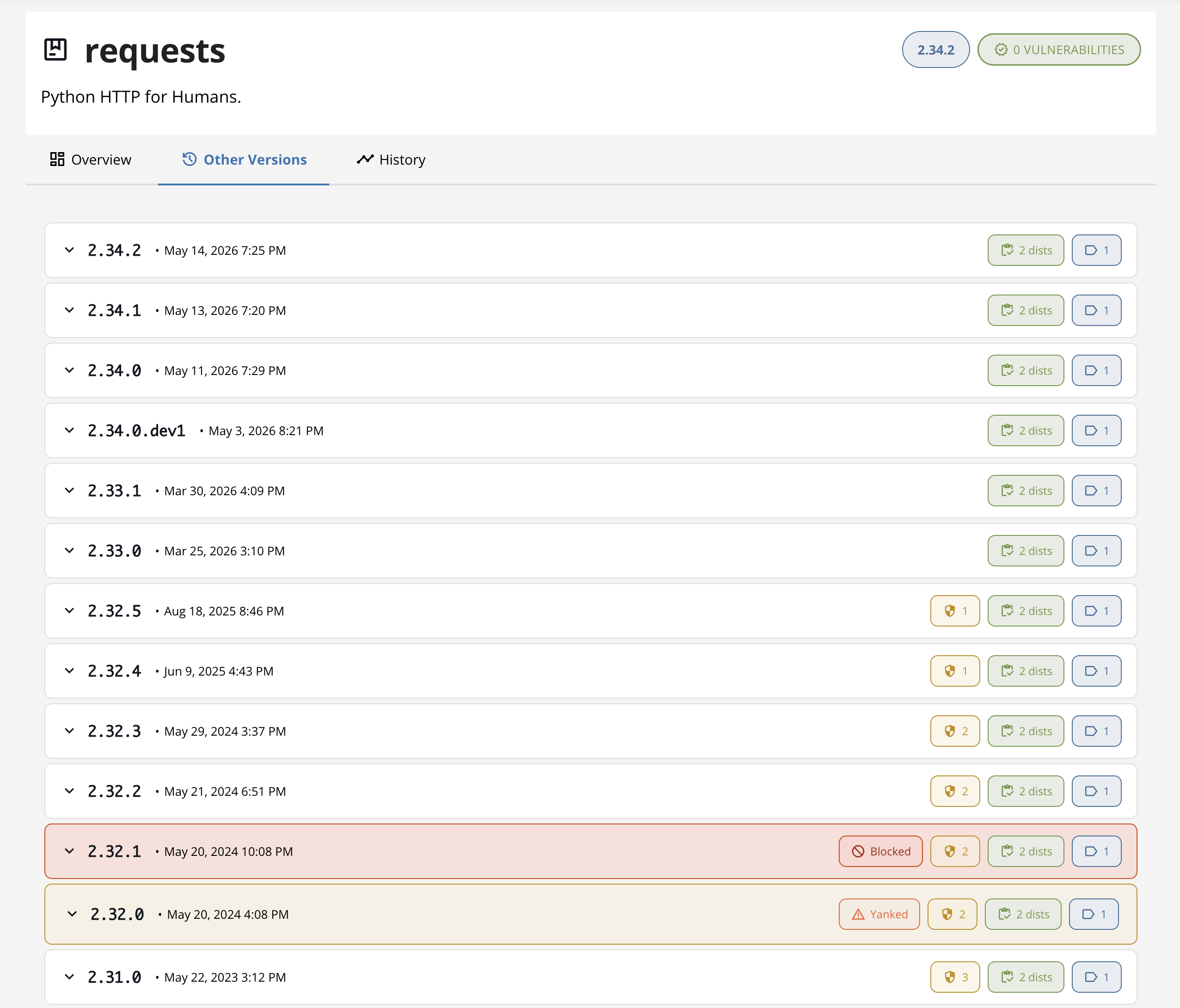The image size is (1180, 1008).
Task: Expand version 2.34.0 row chevron
Action: 69,370
